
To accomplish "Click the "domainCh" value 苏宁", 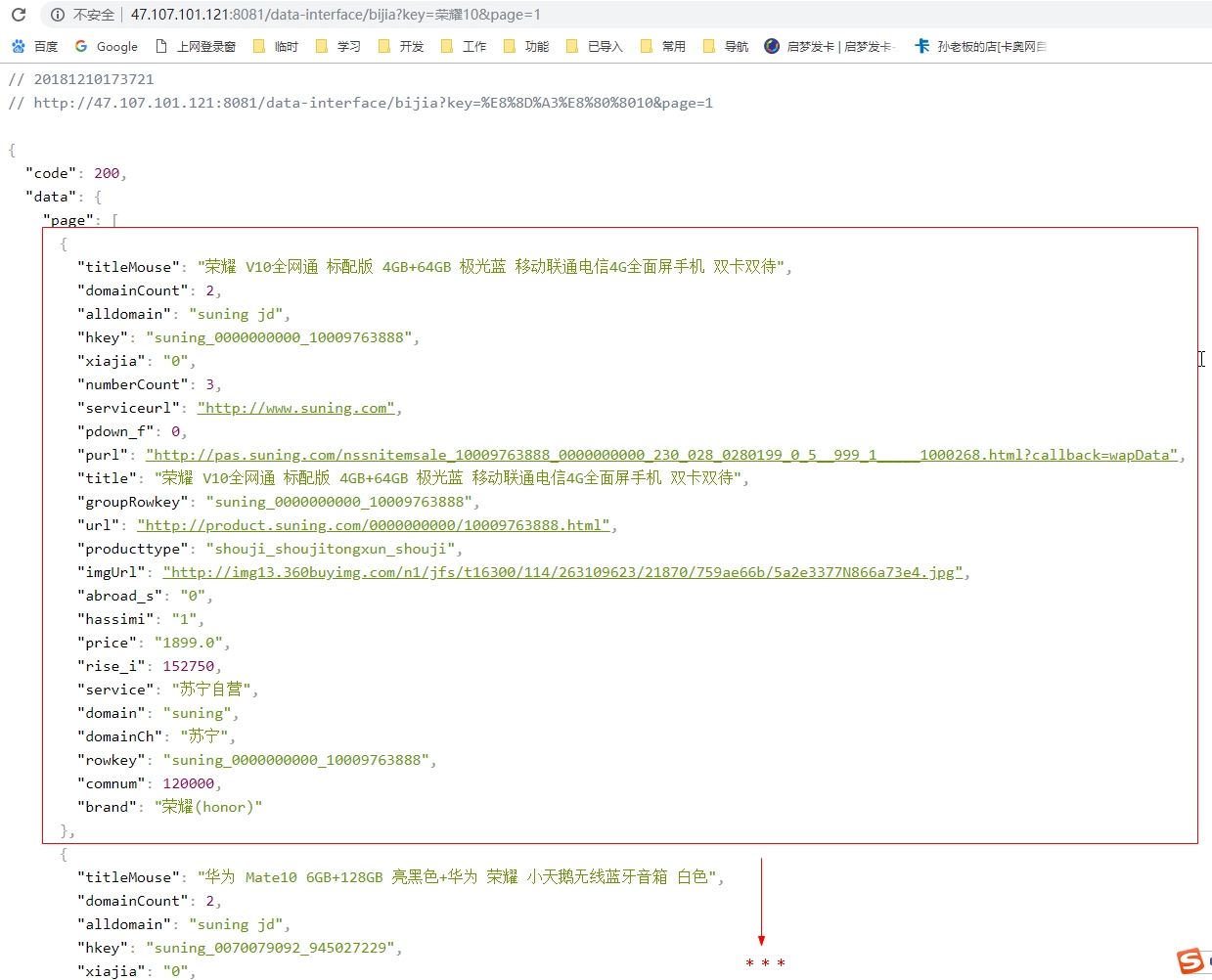I will [x=203, y=736].
